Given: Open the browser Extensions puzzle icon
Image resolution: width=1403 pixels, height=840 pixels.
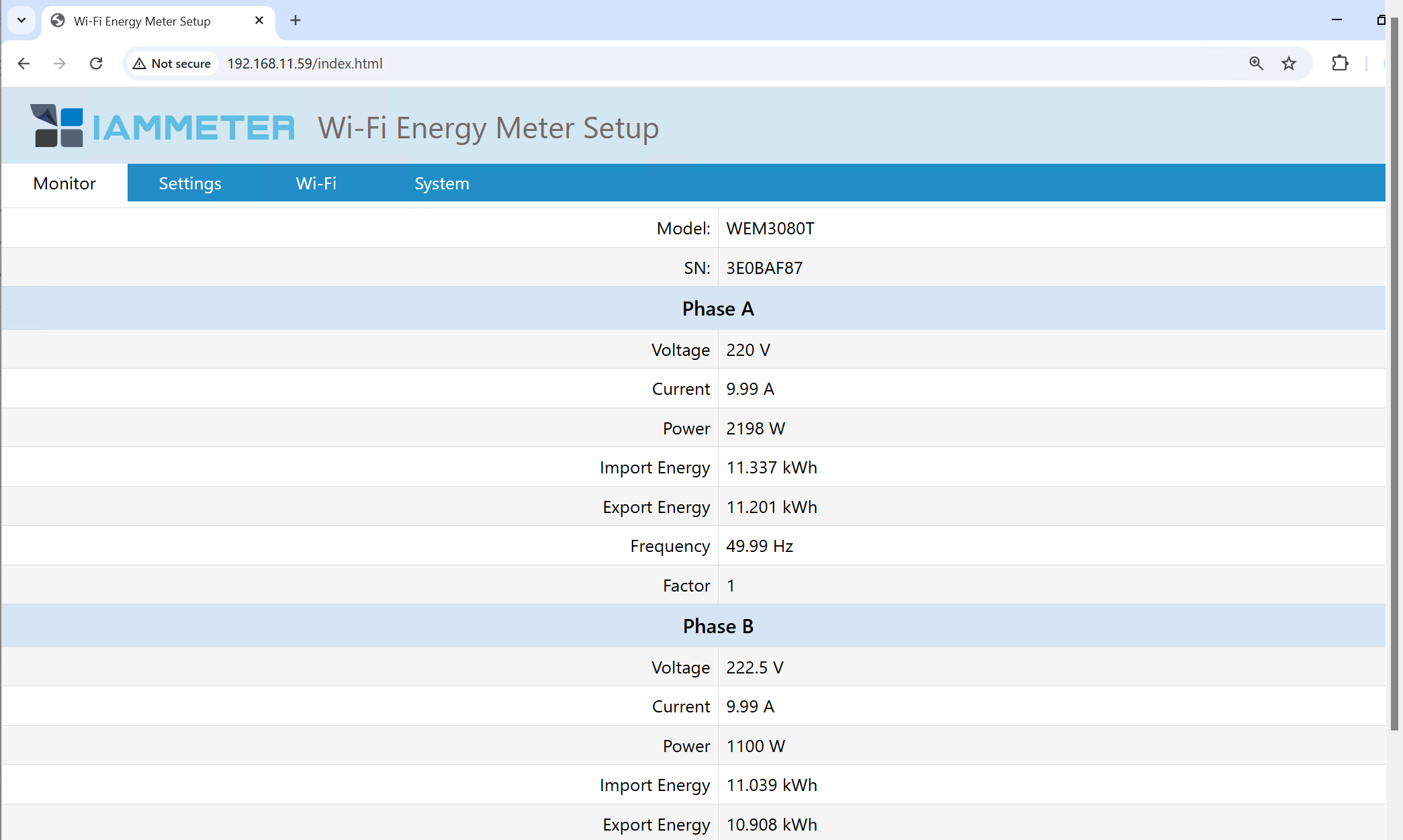Looking at the screenshot, I should 1340,63.
